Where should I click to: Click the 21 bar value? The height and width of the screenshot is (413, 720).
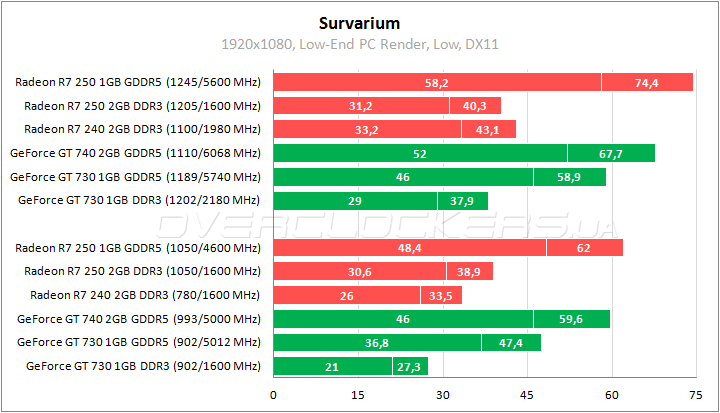pyautogui.click(x=332, y=367)
